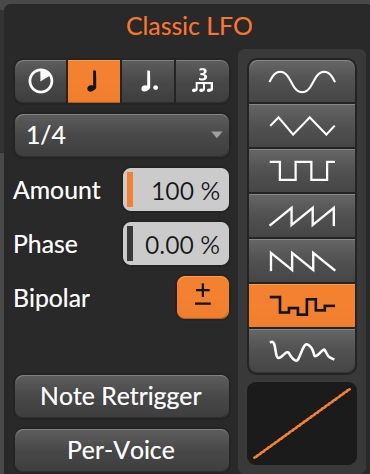Pick the ramp-down sawtooth waveform
The height and width of the screenshot is (474, 370).
[302, 261]
